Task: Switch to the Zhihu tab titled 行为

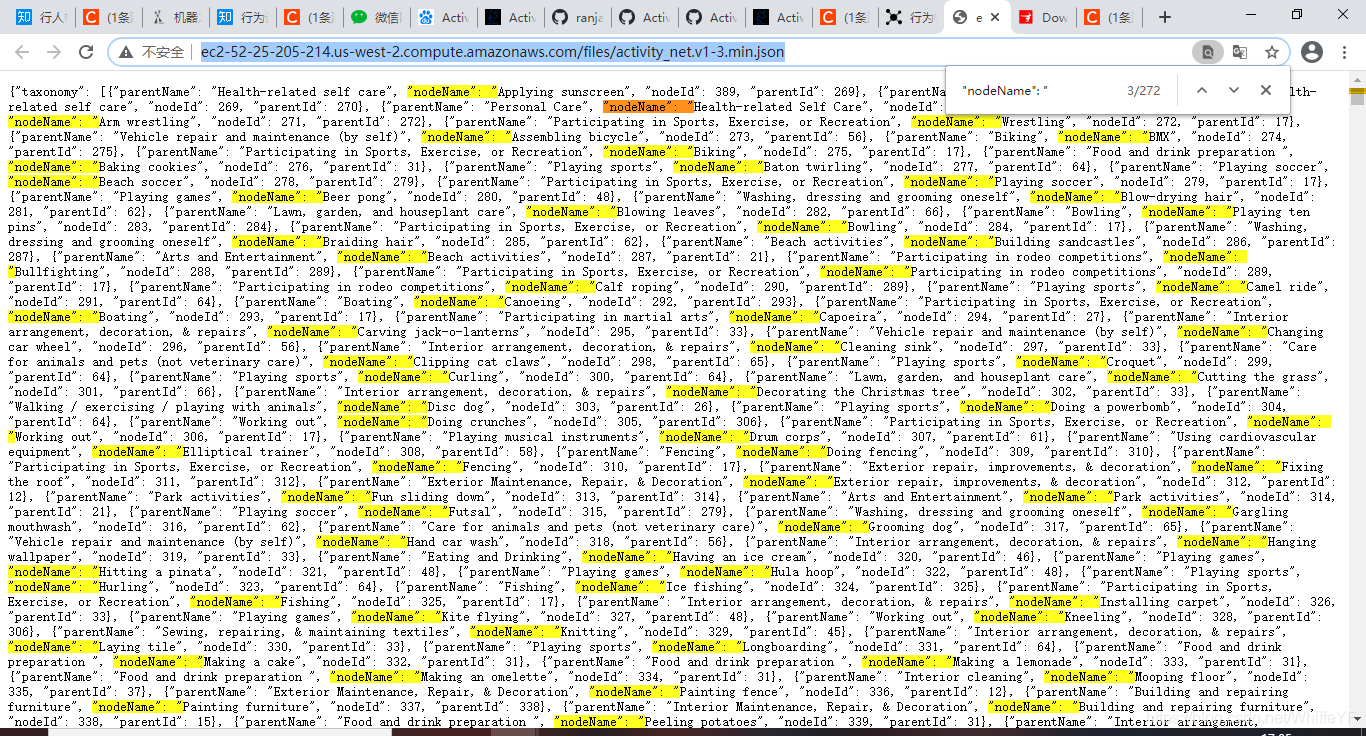Action: 243,17
